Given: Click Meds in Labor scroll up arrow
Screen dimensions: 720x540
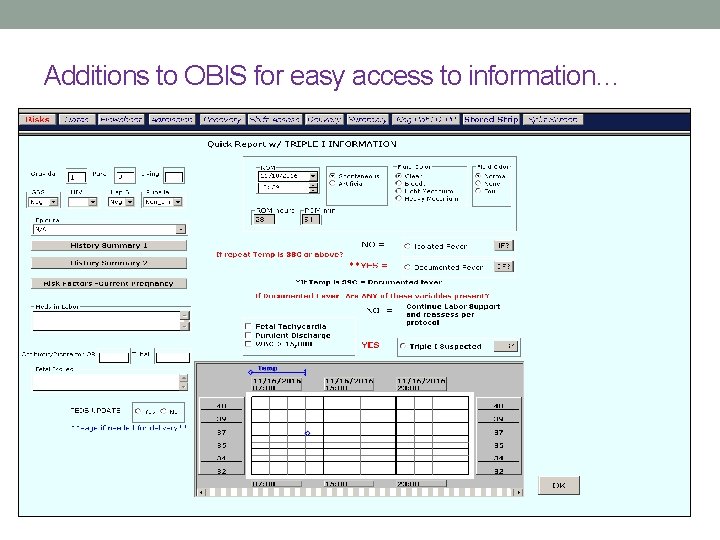Looking at the screenshot, I should (x=184, y=315).
